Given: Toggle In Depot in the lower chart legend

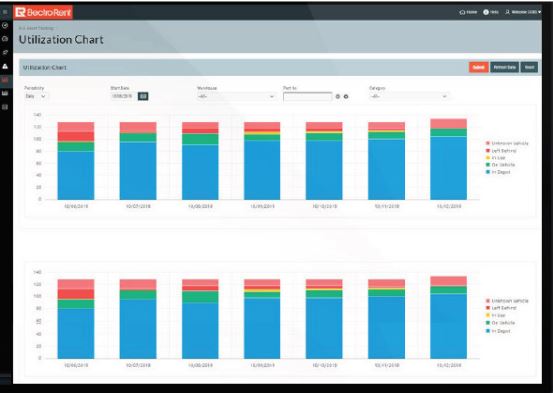Looking at the screenshot, I should coord(498,331).
